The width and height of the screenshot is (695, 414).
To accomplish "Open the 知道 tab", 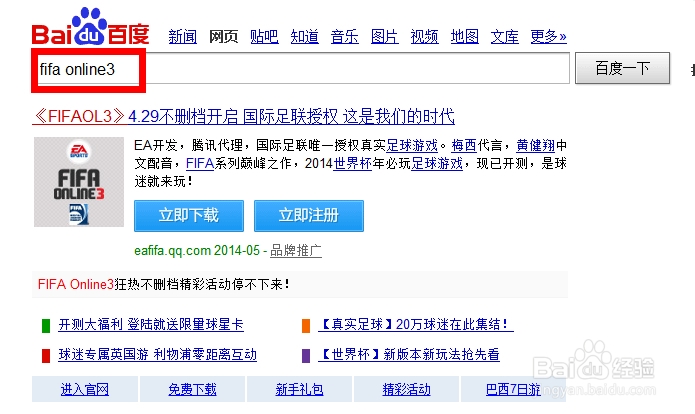I will [305, 36].
